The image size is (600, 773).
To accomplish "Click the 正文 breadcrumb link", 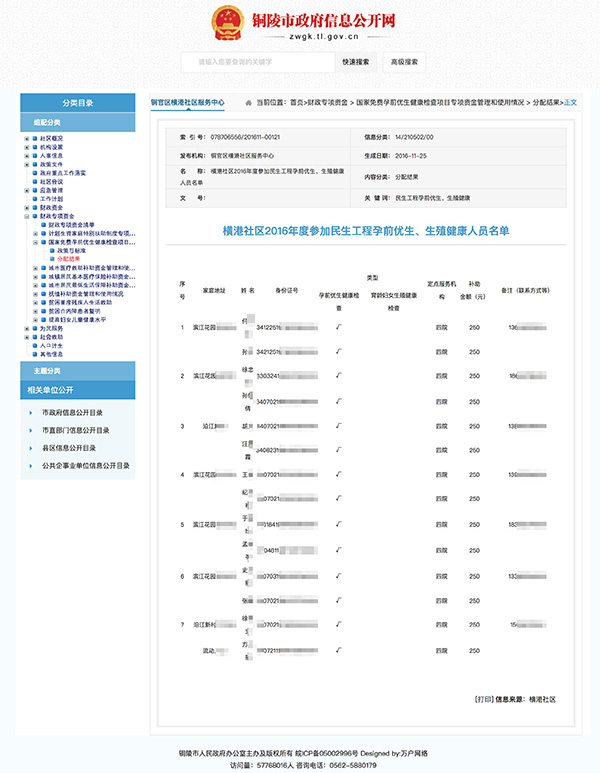I will [570, 103].
